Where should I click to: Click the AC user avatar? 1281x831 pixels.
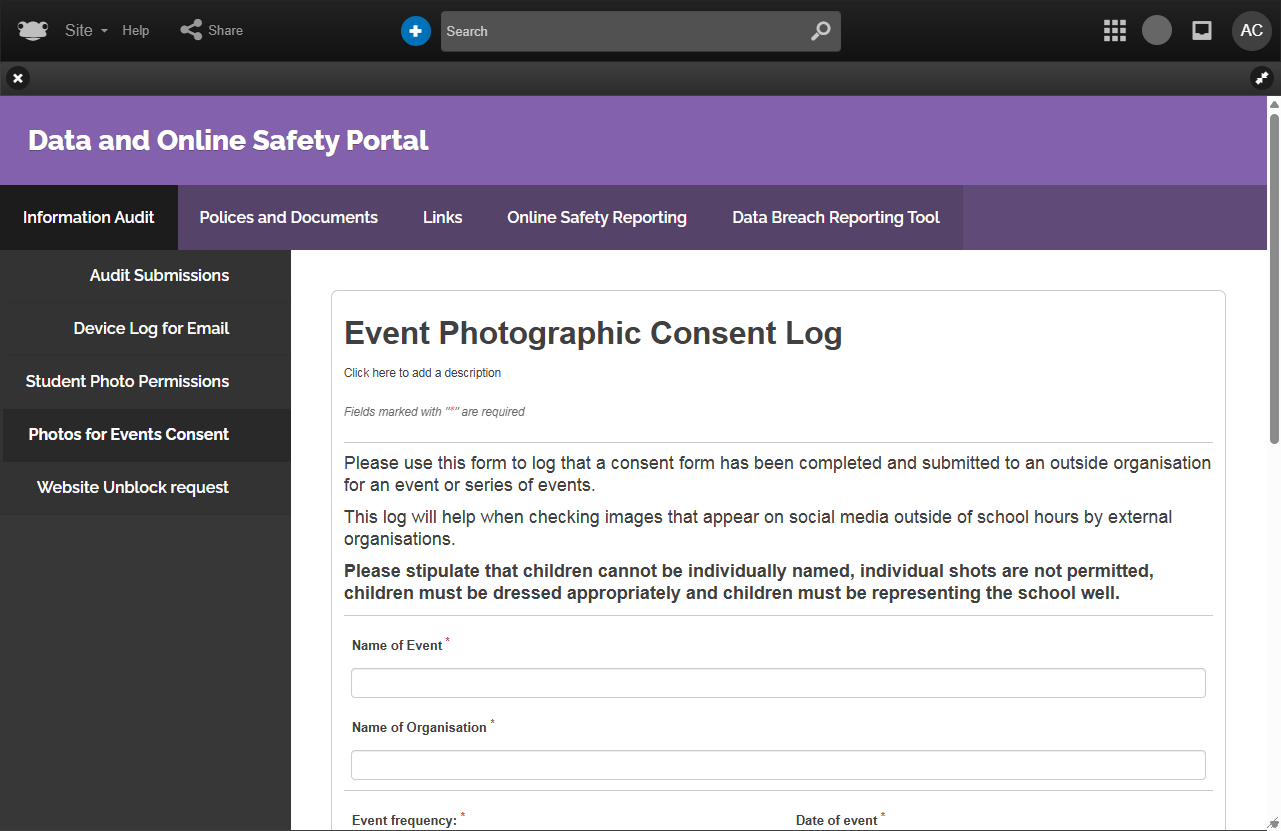tap(1251, 31)
